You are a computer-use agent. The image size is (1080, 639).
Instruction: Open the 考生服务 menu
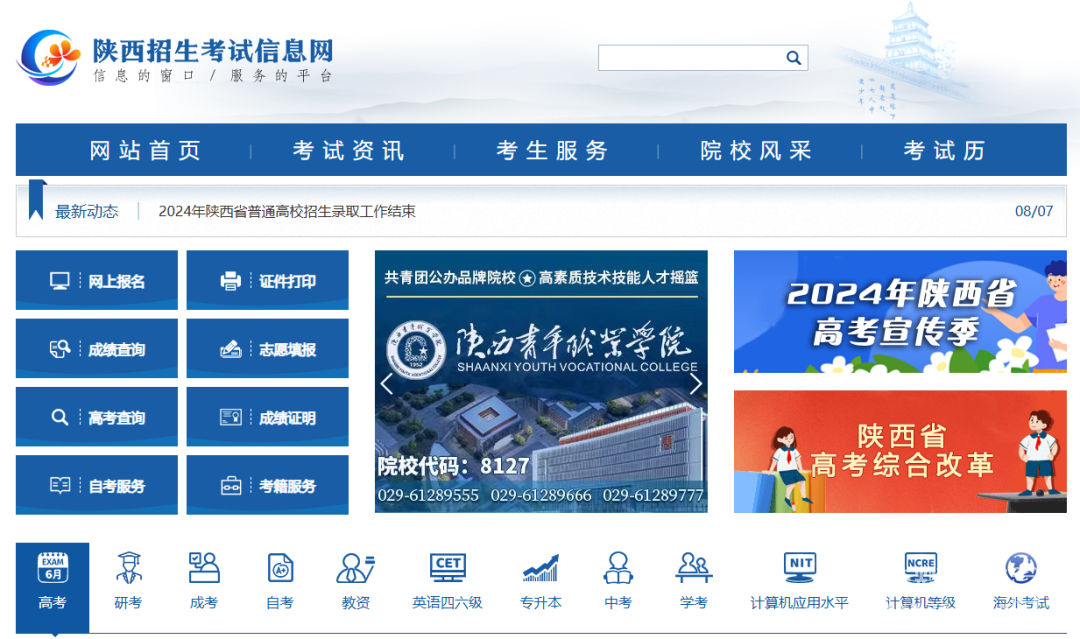click(x=552, y=150)
